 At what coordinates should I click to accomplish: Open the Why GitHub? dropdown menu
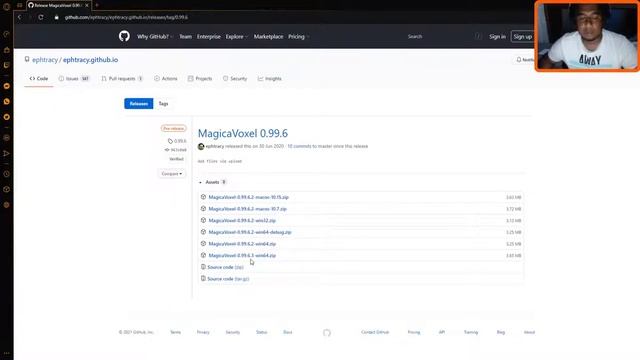(155, 37)
